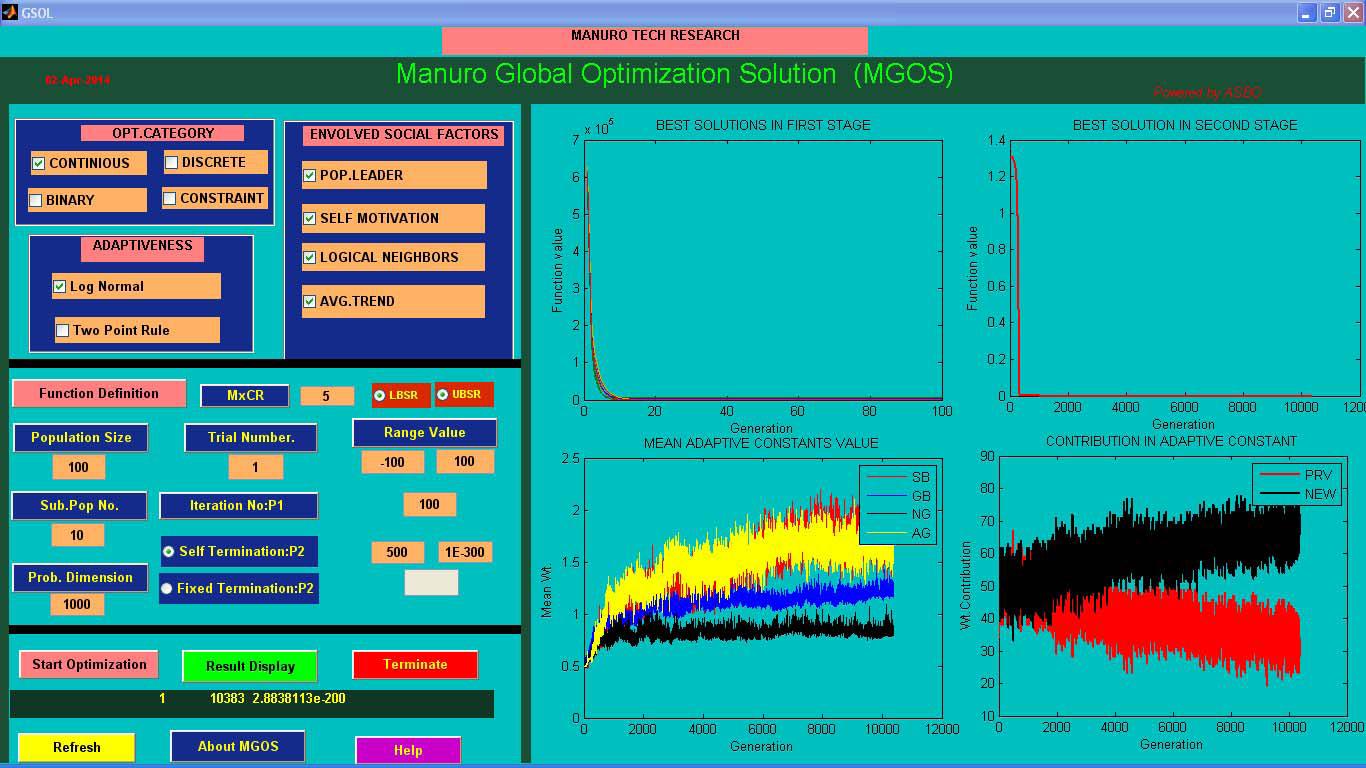Click the Start Optimization button
This screenshot has width=1366, height=768.
click(89, 664)
